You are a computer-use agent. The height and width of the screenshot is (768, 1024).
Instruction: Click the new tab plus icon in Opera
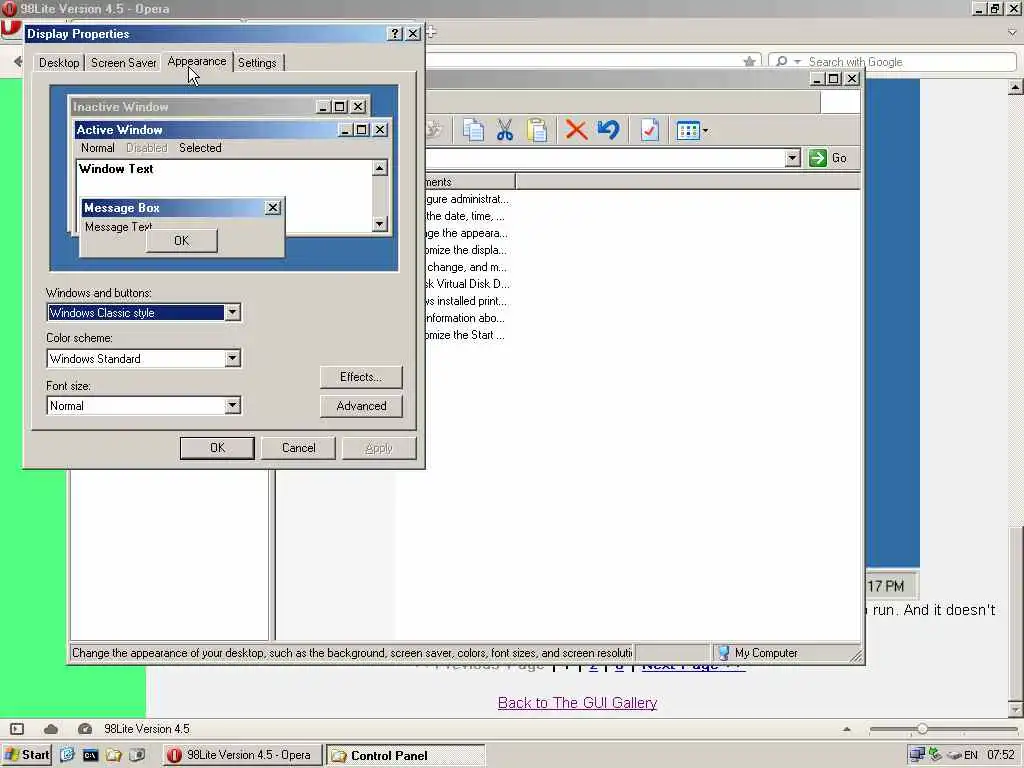click(x=430, y=31)
